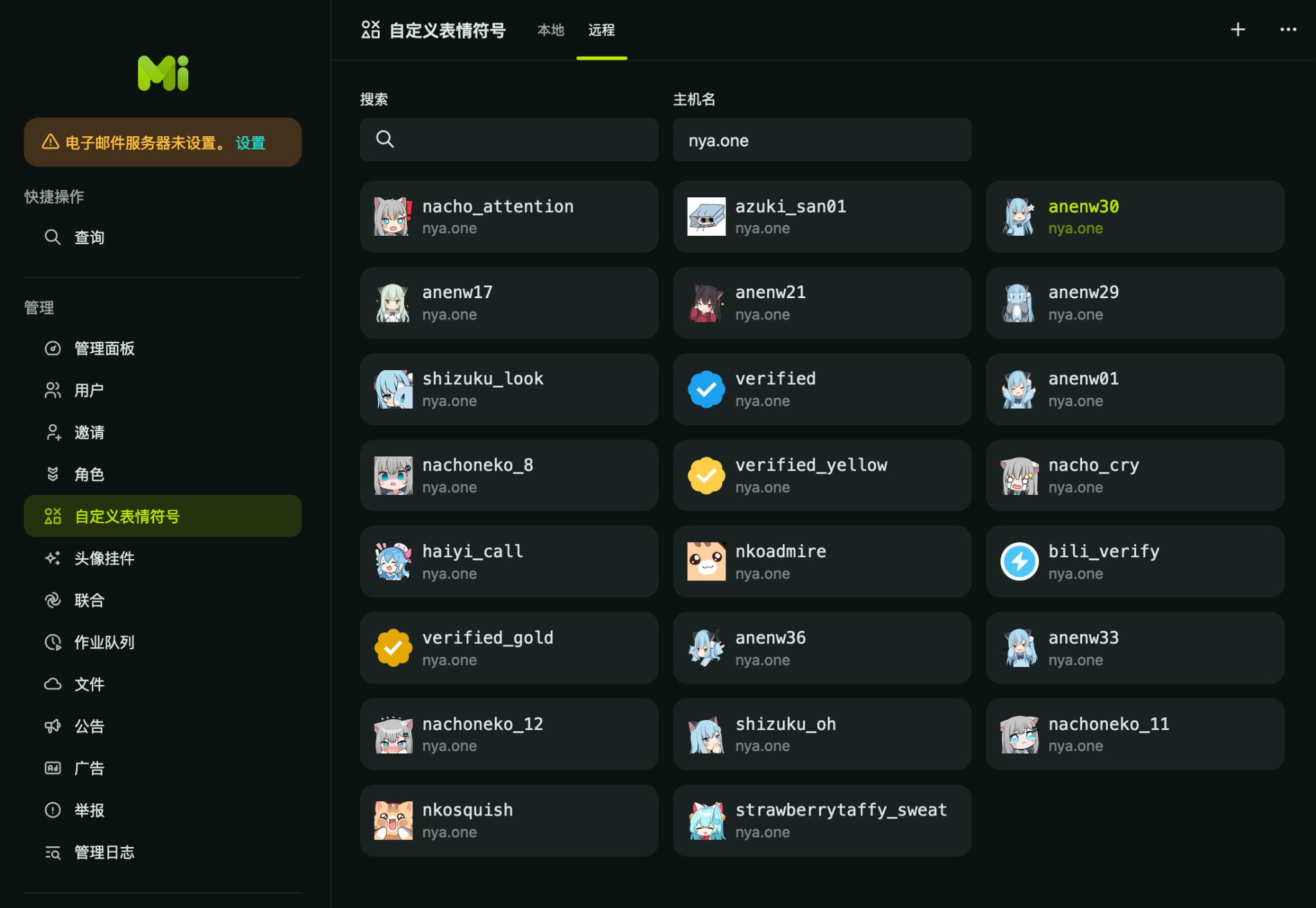Open the 公告 announcements section

[88, 726]
